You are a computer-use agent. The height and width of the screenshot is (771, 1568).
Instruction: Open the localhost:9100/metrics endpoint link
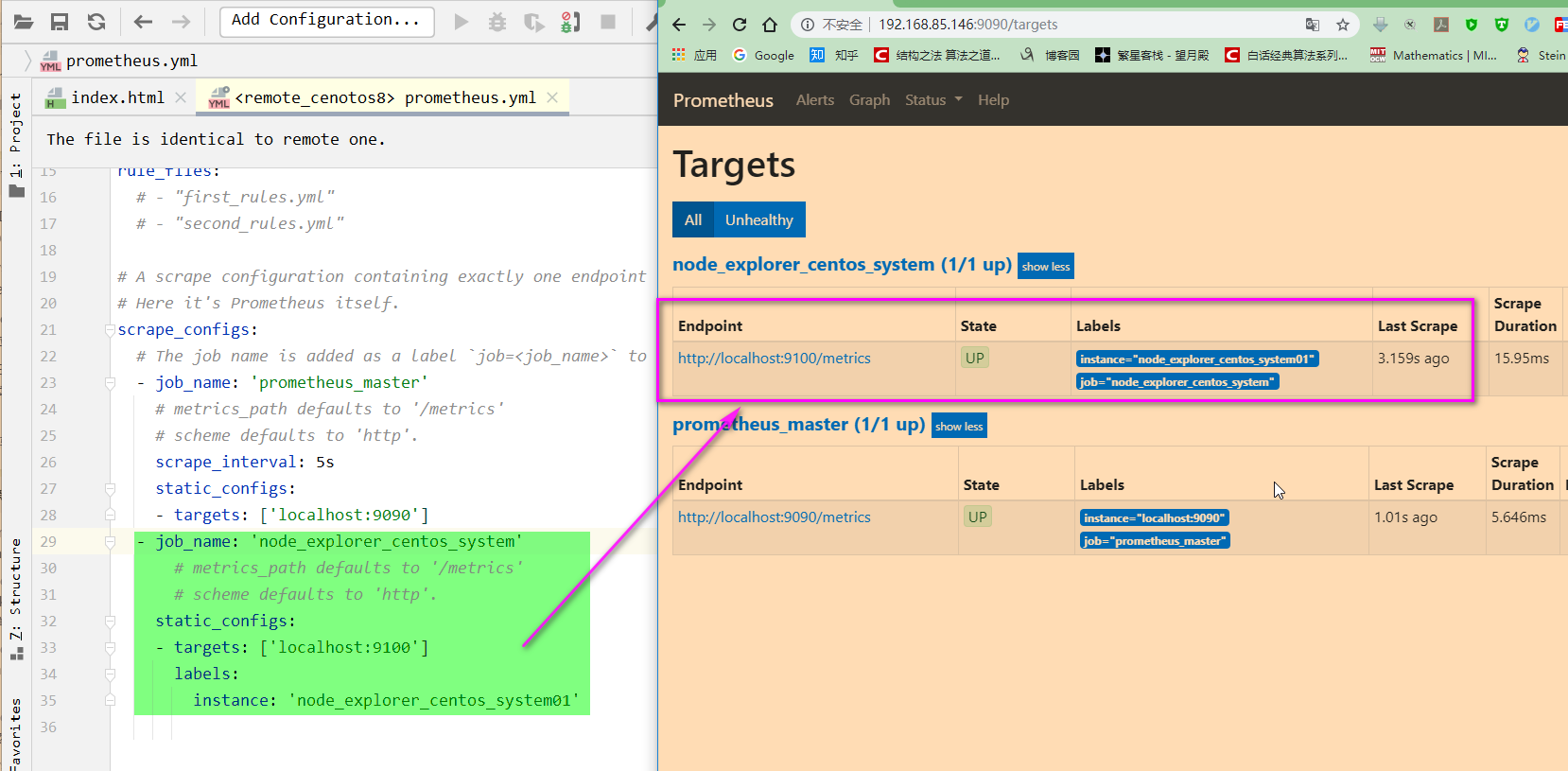click(x=775, y=359)
